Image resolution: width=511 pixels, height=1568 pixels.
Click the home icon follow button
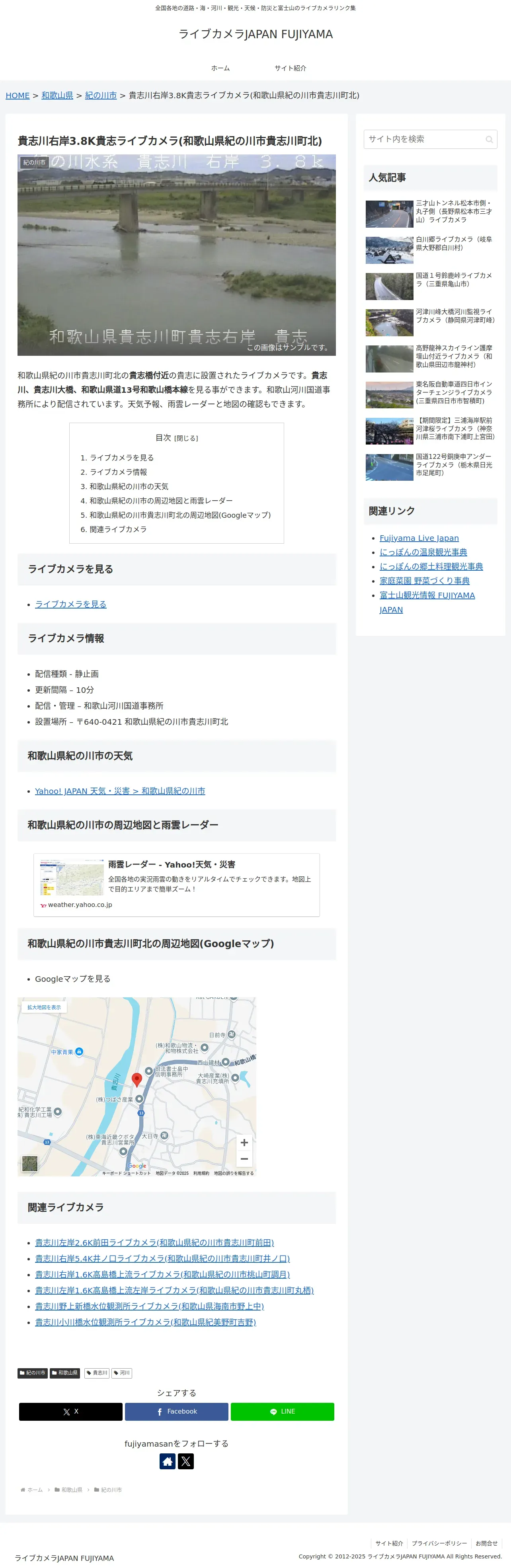coord(168,1461)
